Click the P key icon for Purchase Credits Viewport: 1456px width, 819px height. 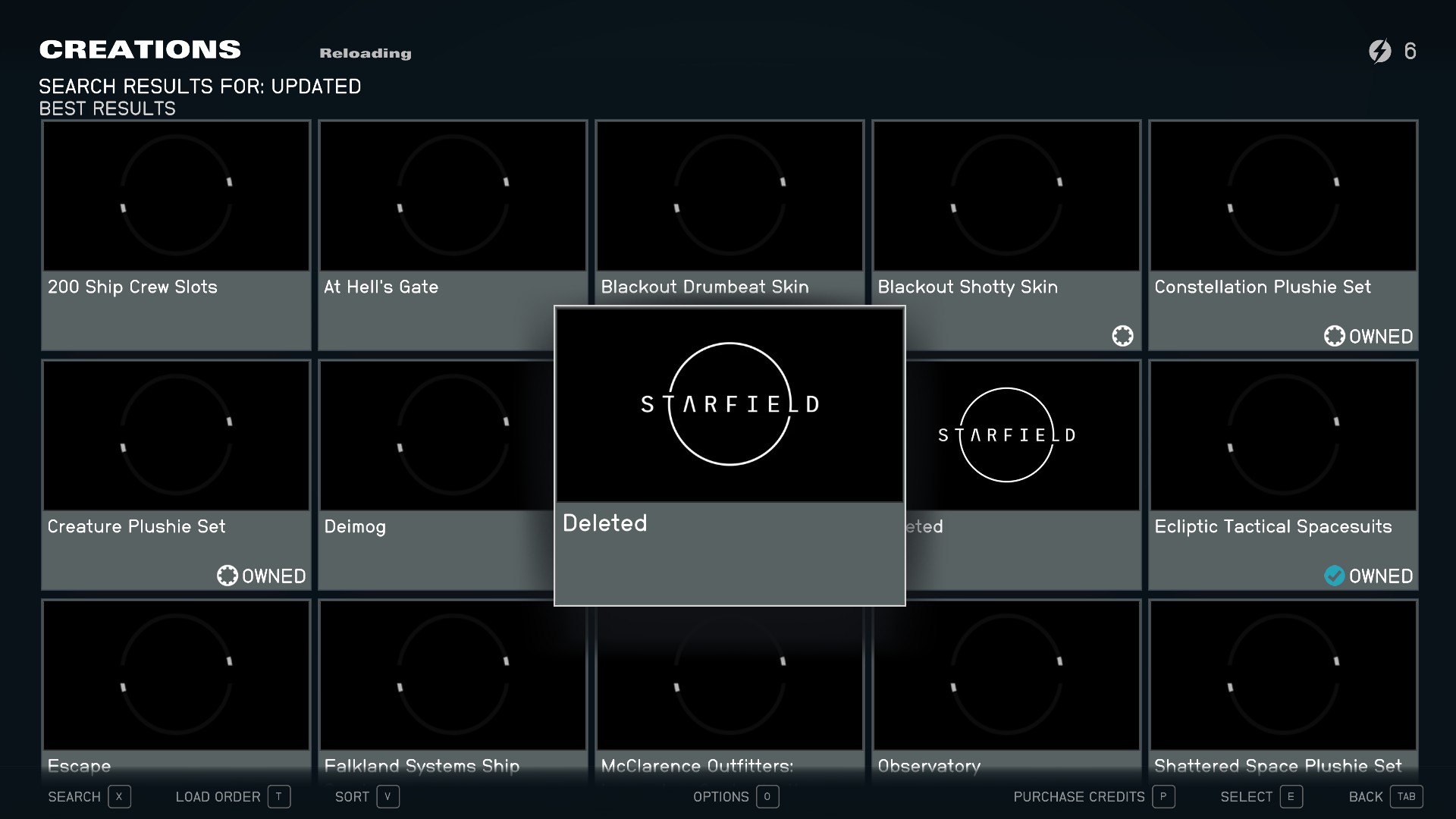click(1163, 796)
